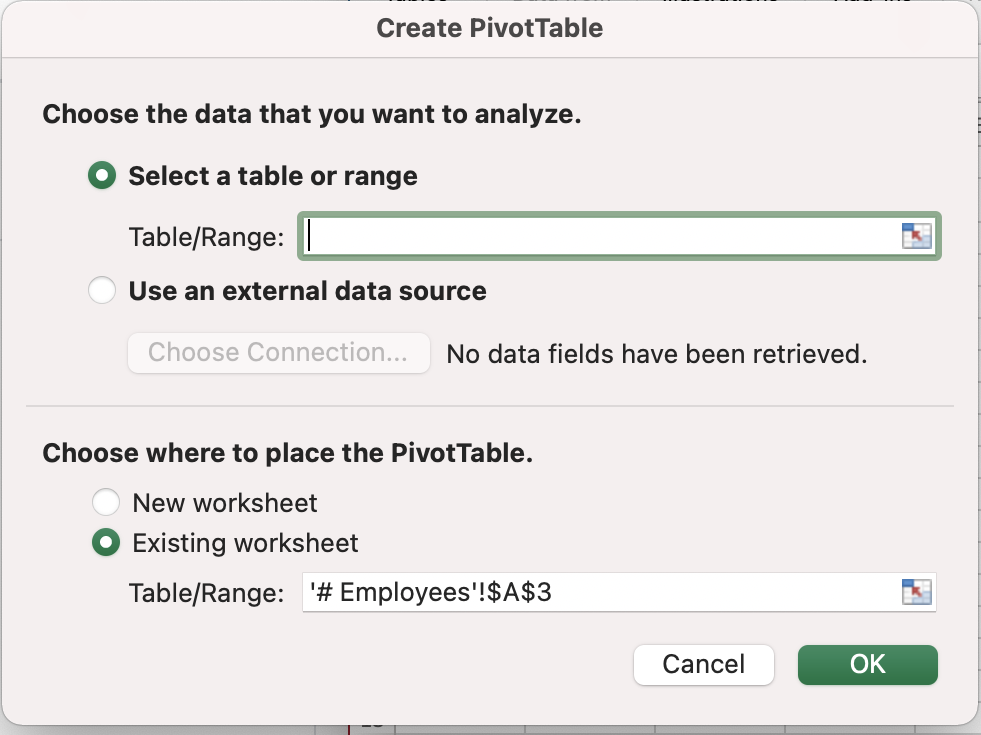Choose the 'New worksheet' radio button
Screen dimensions: 981x735
coord(105,501)
